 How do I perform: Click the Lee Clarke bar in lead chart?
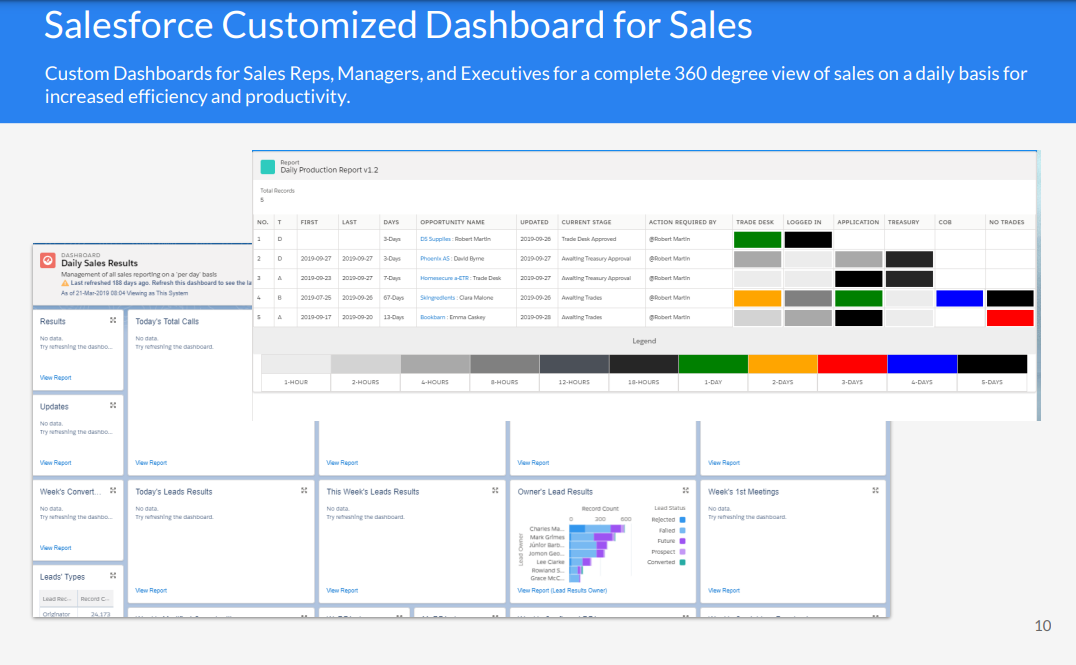tap(581, 561)
